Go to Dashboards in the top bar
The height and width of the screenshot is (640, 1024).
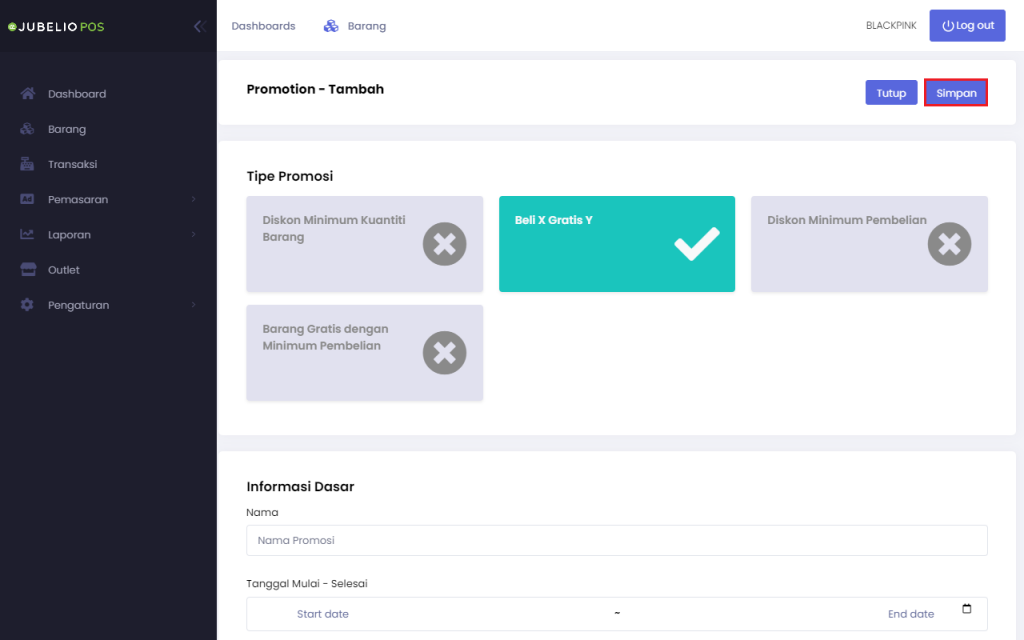263,26
